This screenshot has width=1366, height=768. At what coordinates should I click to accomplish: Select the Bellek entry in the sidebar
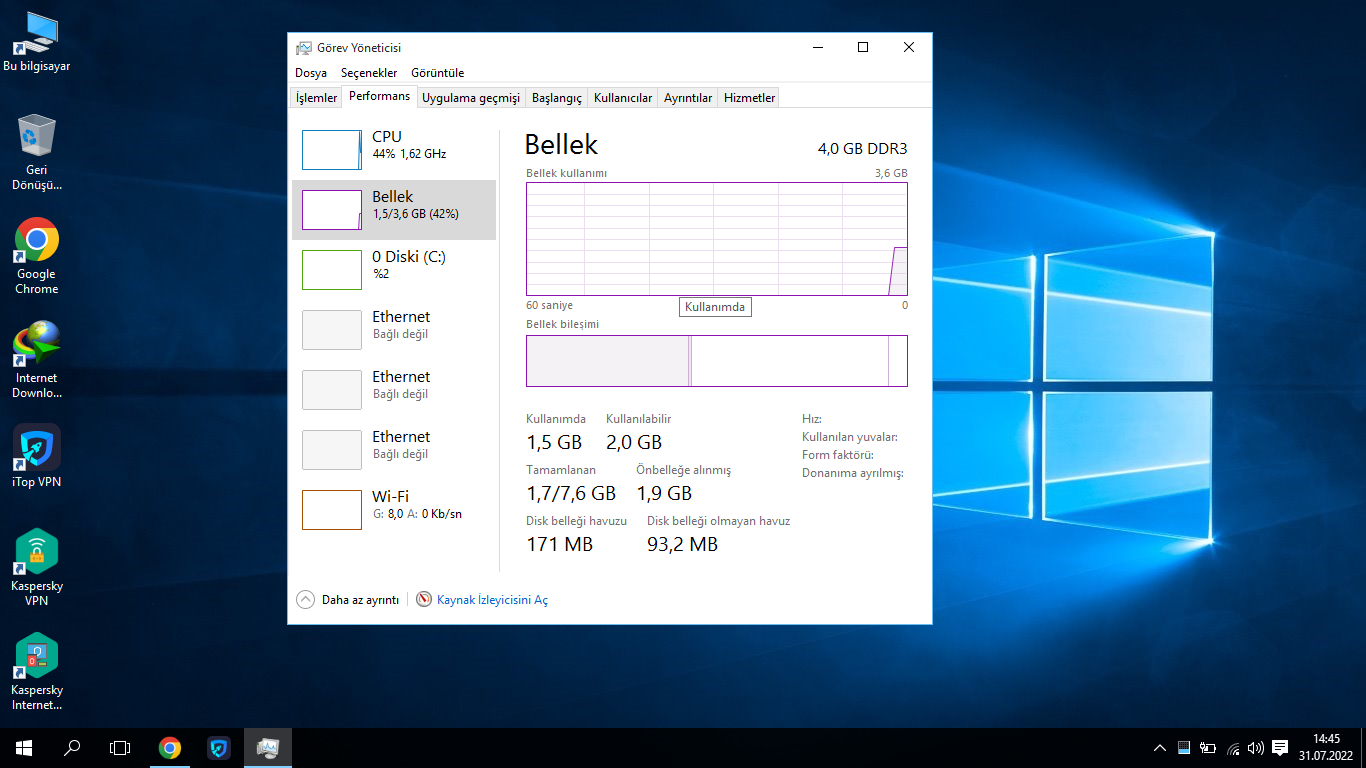pyautogui.click(x=394, y=210)
